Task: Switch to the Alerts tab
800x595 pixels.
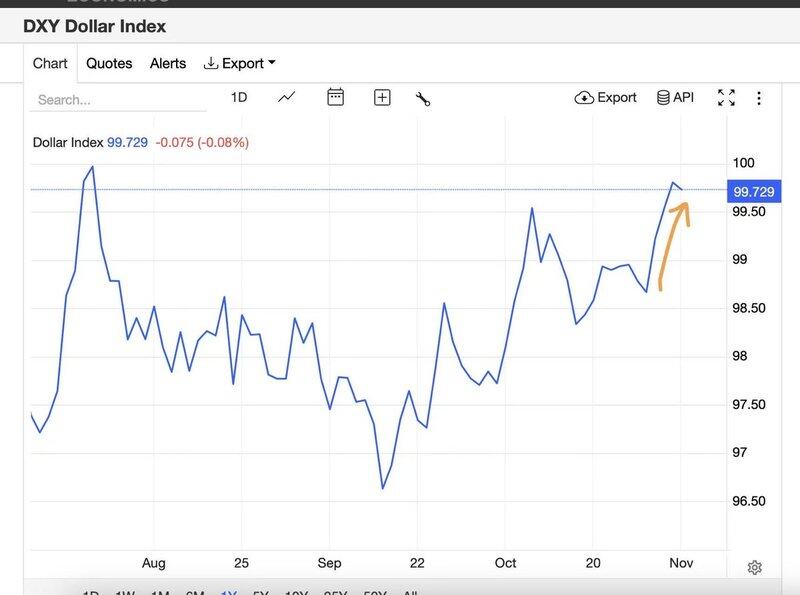Action: point(168,63)
